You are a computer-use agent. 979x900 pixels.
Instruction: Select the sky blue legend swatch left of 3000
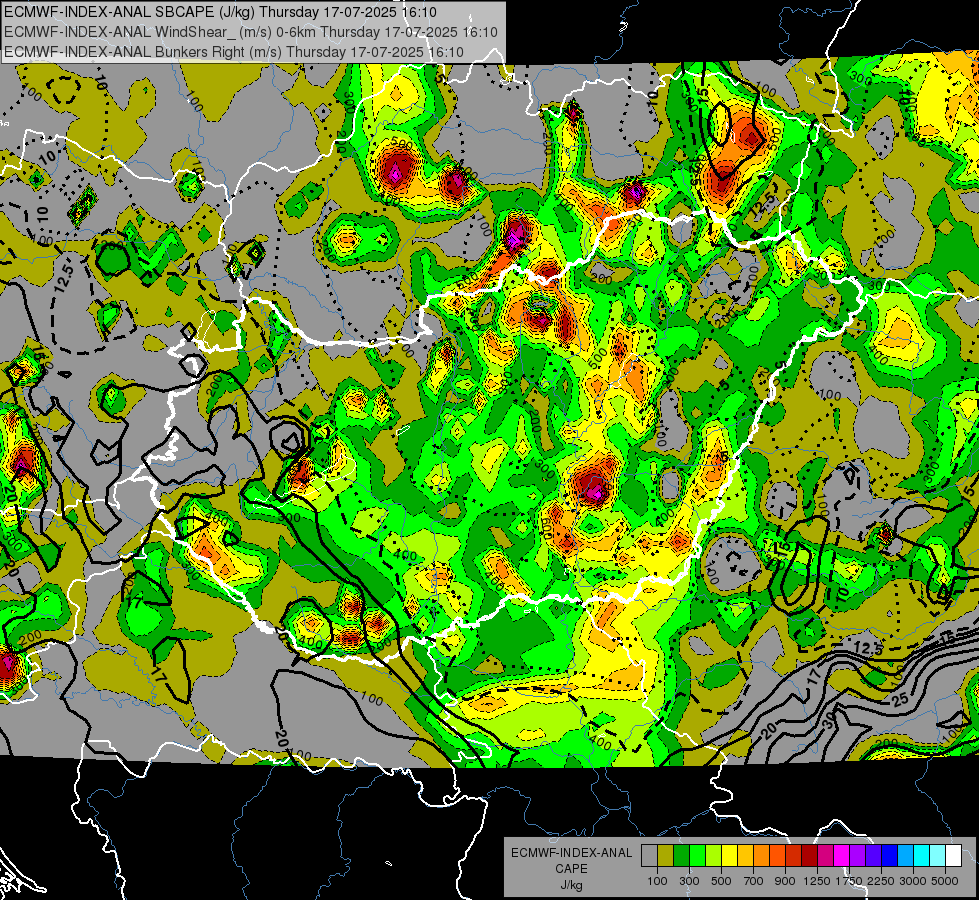pyautogui.click(x=905, y=856)
